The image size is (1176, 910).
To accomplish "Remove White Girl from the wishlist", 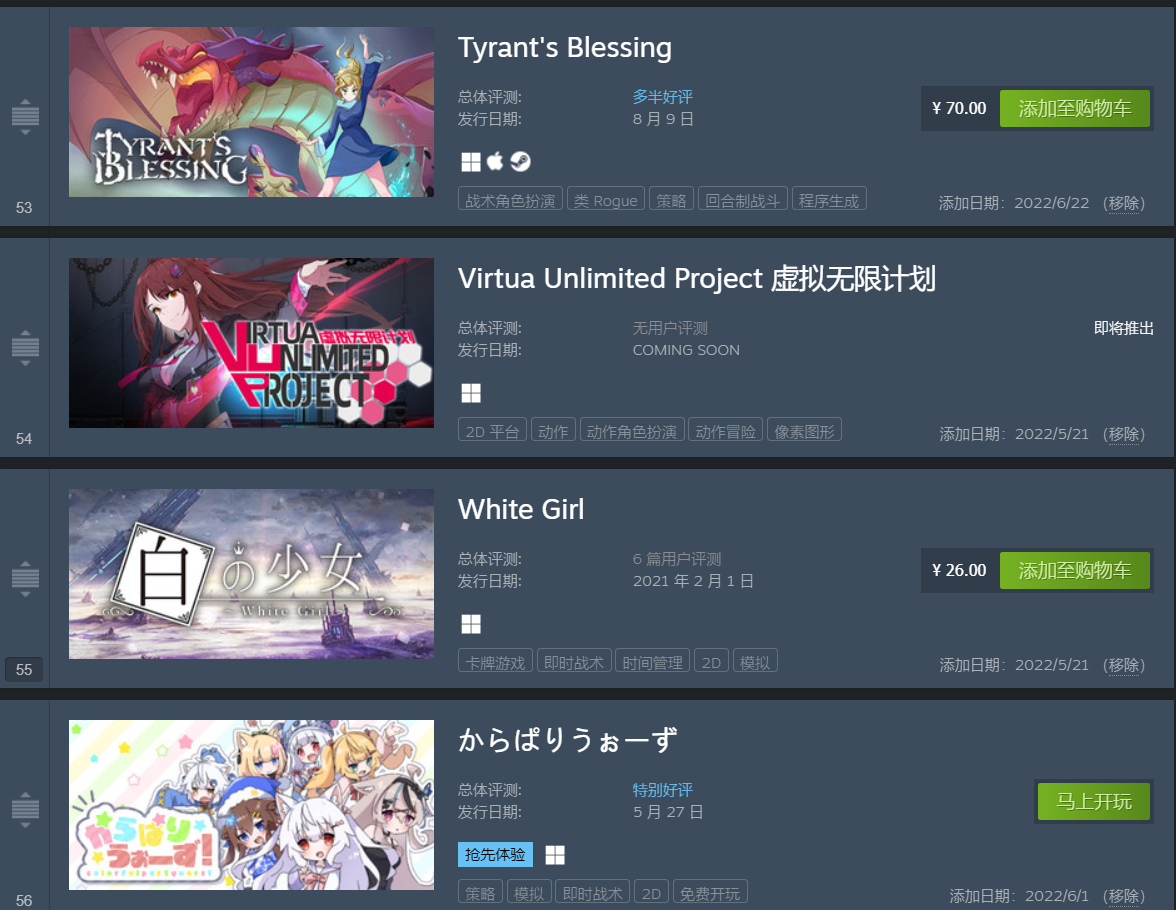I will (1124, 665).
